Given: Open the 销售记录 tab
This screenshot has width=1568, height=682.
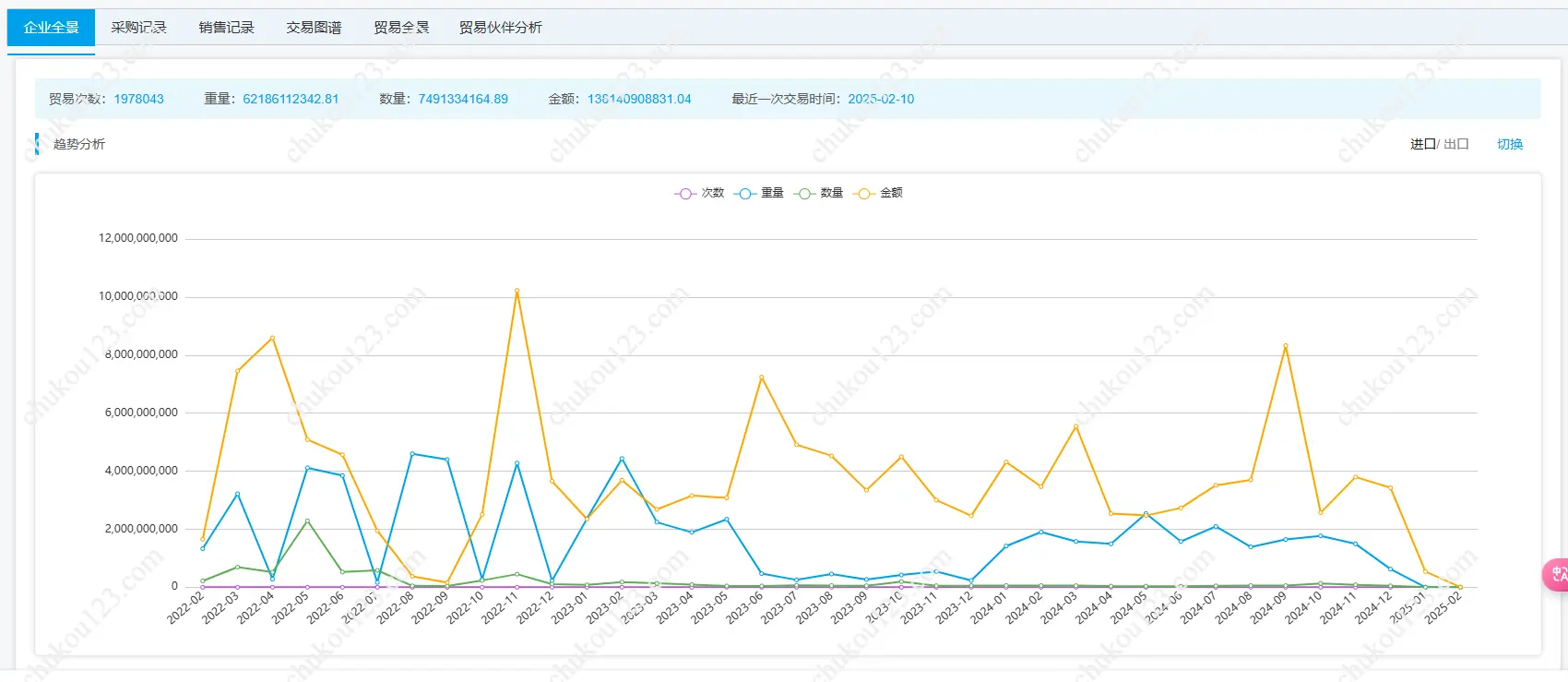Looking at the screenshot, I should pyautogui.click(x=226, y=28).
